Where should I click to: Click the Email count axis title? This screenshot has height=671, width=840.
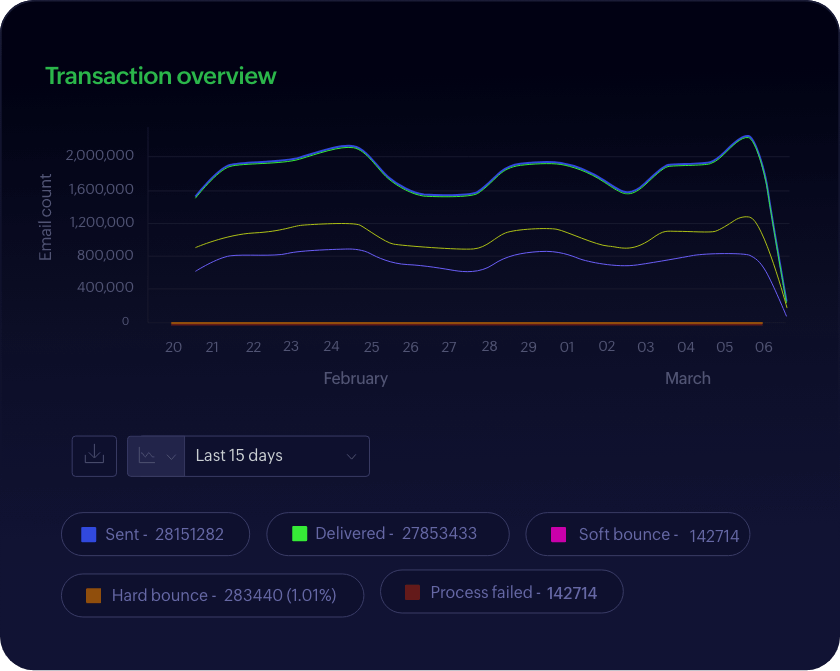tap(46, 217)
